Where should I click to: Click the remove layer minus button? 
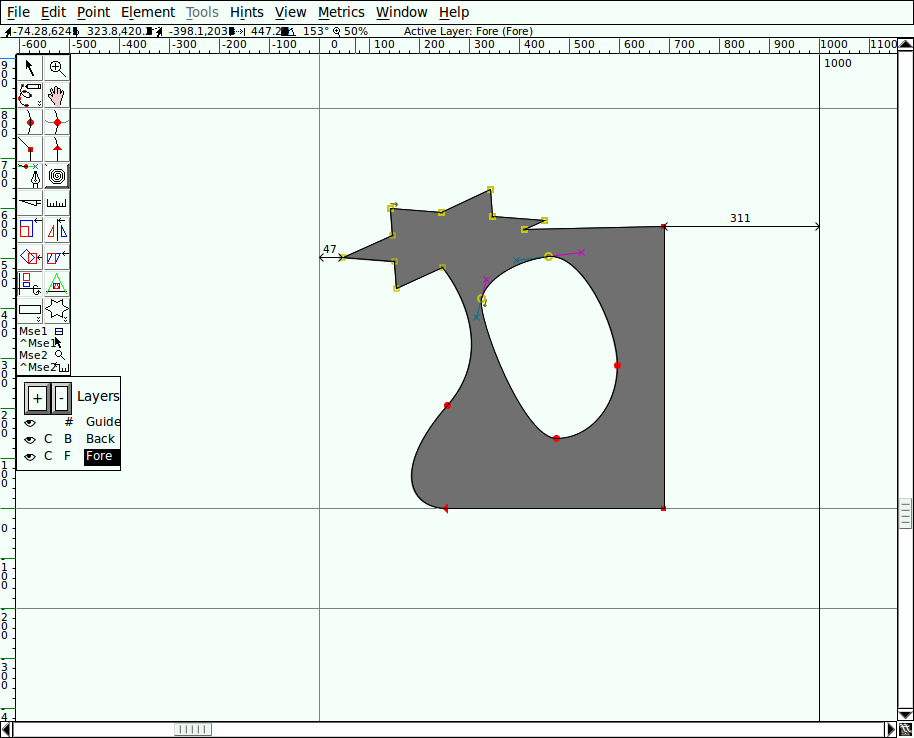click(61, 398)
